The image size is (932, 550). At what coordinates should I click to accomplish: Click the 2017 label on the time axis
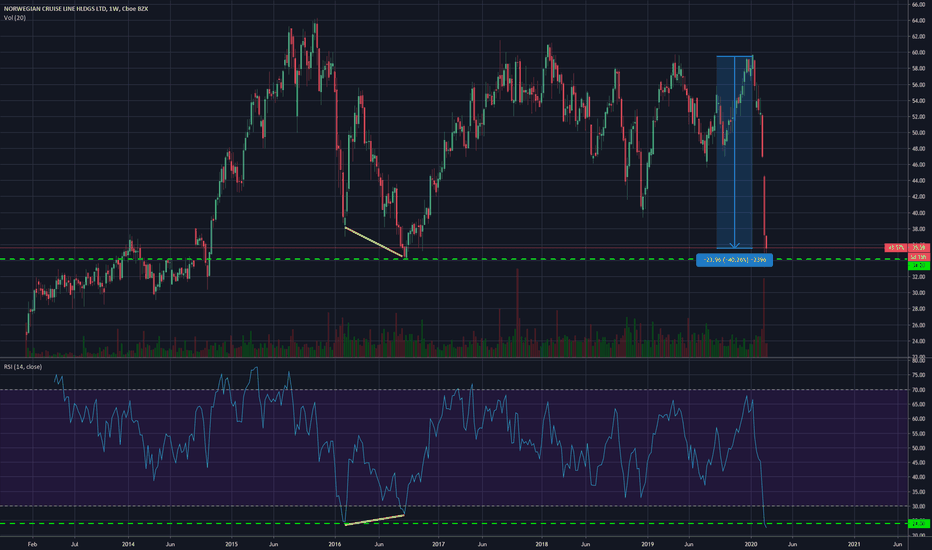pos(439,544)
